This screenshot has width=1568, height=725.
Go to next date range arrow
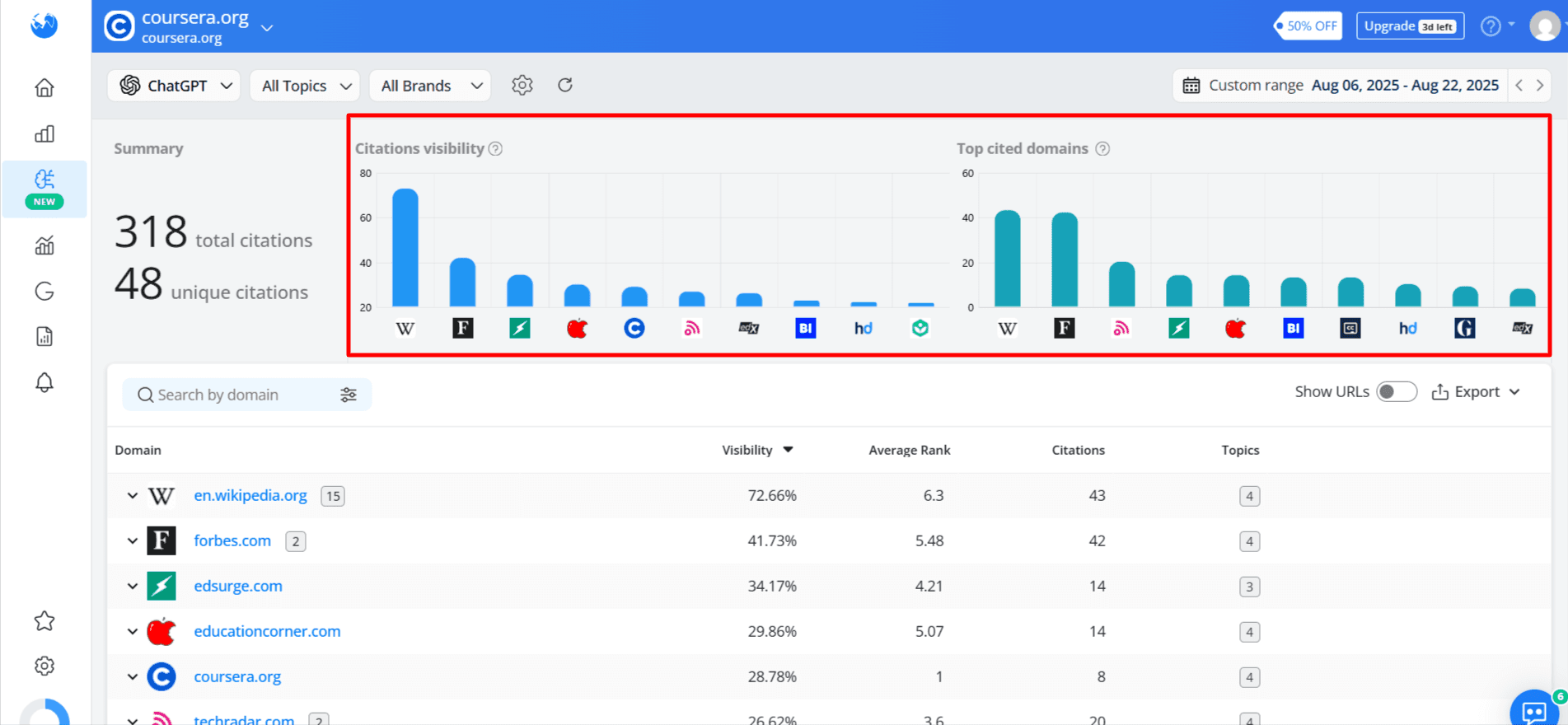[1540, 85]
